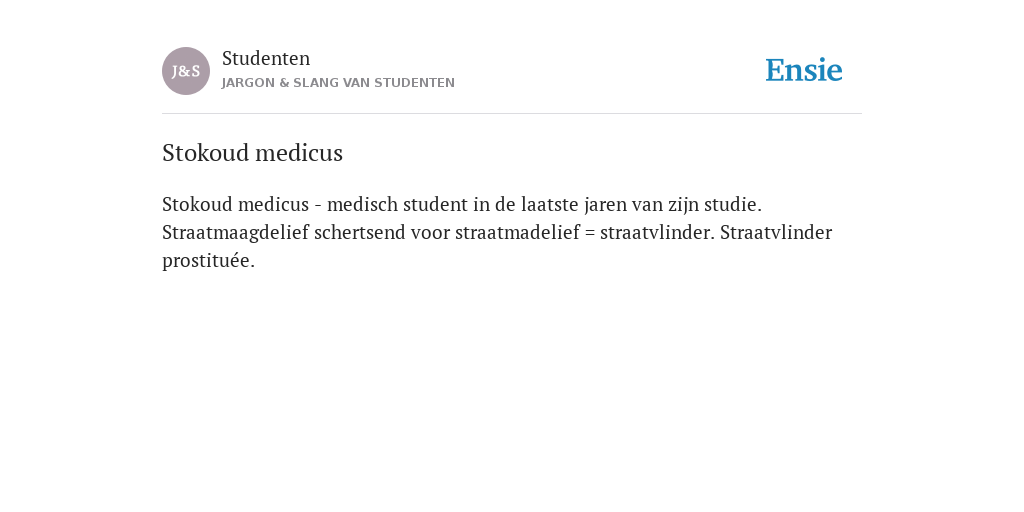Open the Studenten author name
This screenshot has width=1024, height=512.
[266, 58]
